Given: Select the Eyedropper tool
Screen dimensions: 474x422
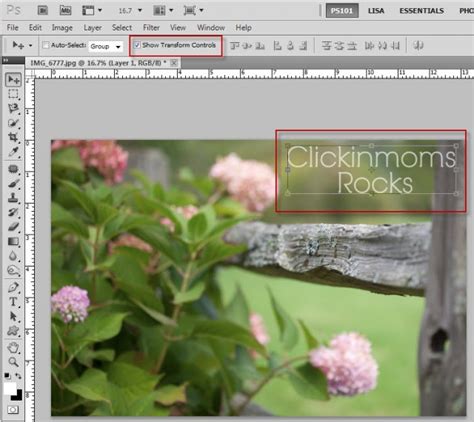Looking at the screenshot, I should (x=13, y=152).
